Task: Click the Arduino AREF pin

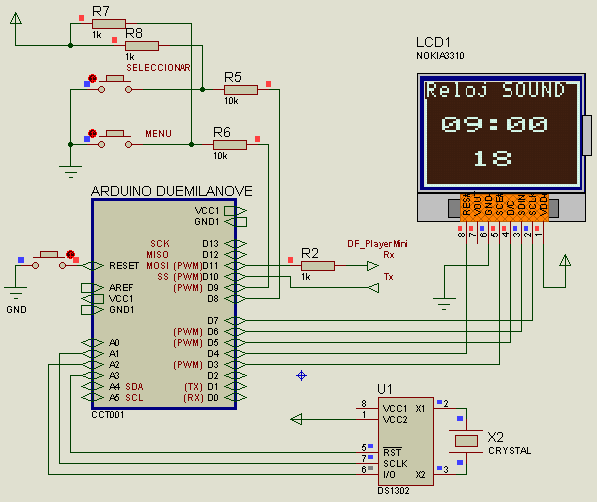Action: coord(93,288)
